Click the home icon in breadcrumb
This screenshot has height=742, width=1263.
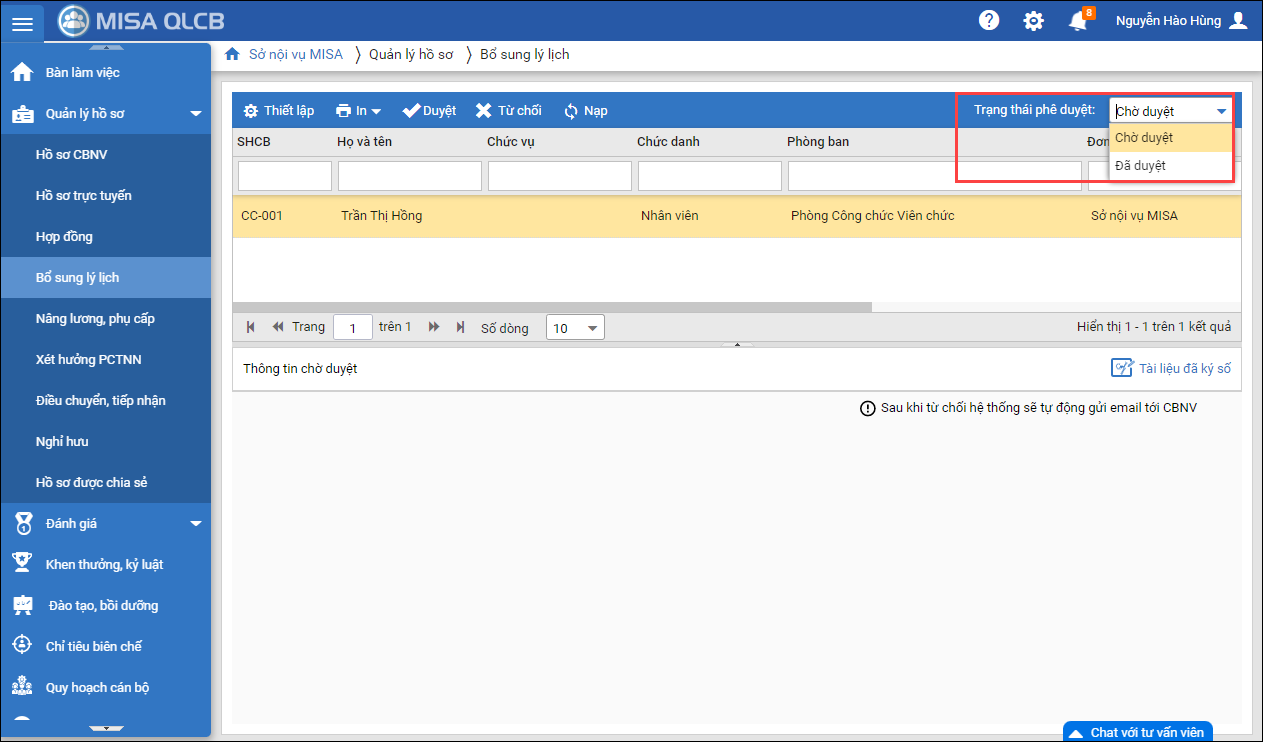click(x=232, y=54)
